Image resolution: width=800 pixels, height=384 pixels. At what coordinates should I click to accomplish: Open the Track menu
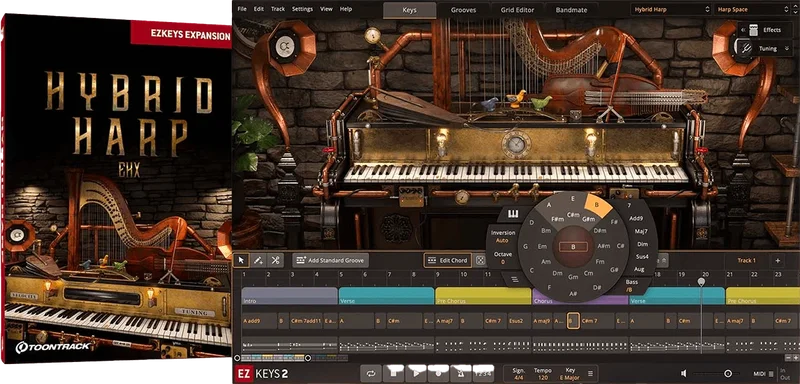pos(278,9)
